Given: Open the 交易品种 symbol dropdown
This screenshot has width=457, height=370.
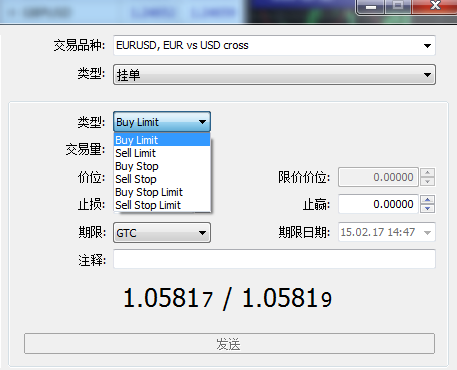Looking at the screenshot, I should point(274,45).
